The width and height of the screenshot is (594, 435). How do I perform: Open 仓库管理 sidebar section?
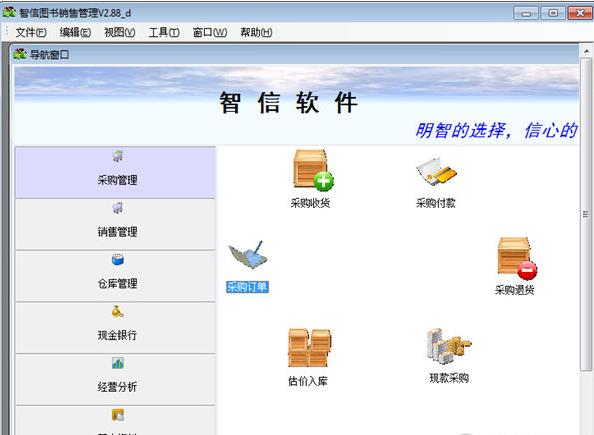click(x=116, y=276)
